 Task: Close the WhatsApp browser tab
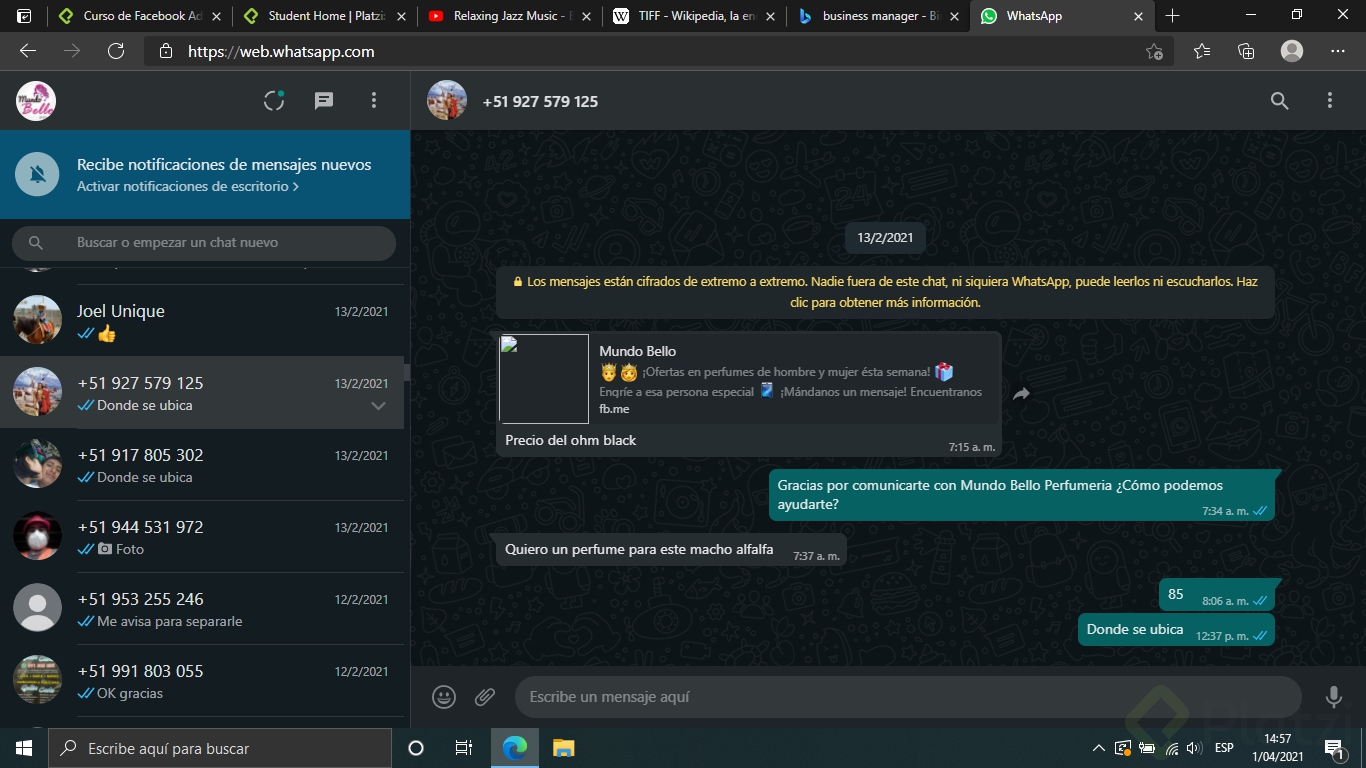tap(1138, 16)
